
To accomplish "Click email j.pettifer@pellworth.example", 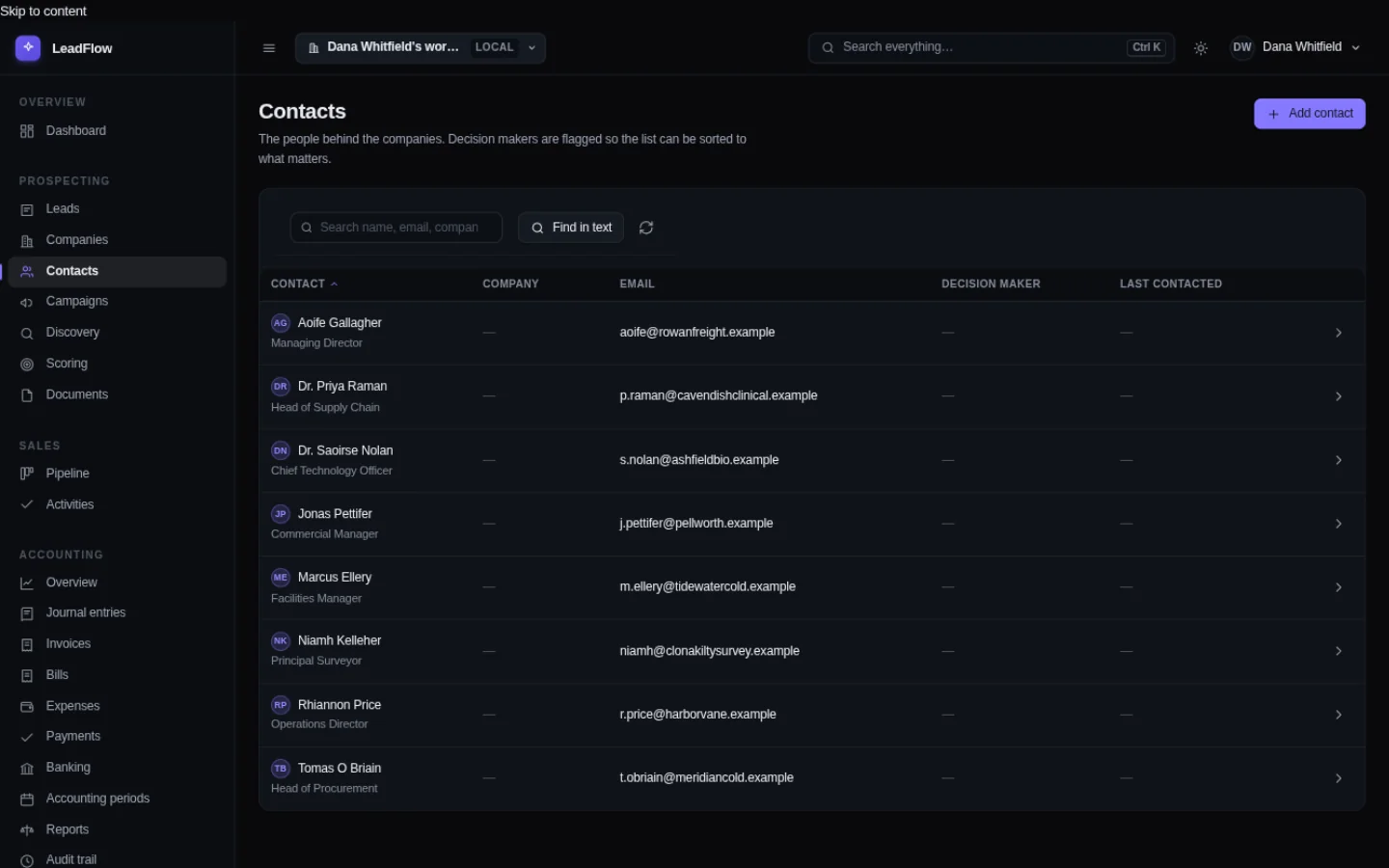I will click(x=696, y=524).
